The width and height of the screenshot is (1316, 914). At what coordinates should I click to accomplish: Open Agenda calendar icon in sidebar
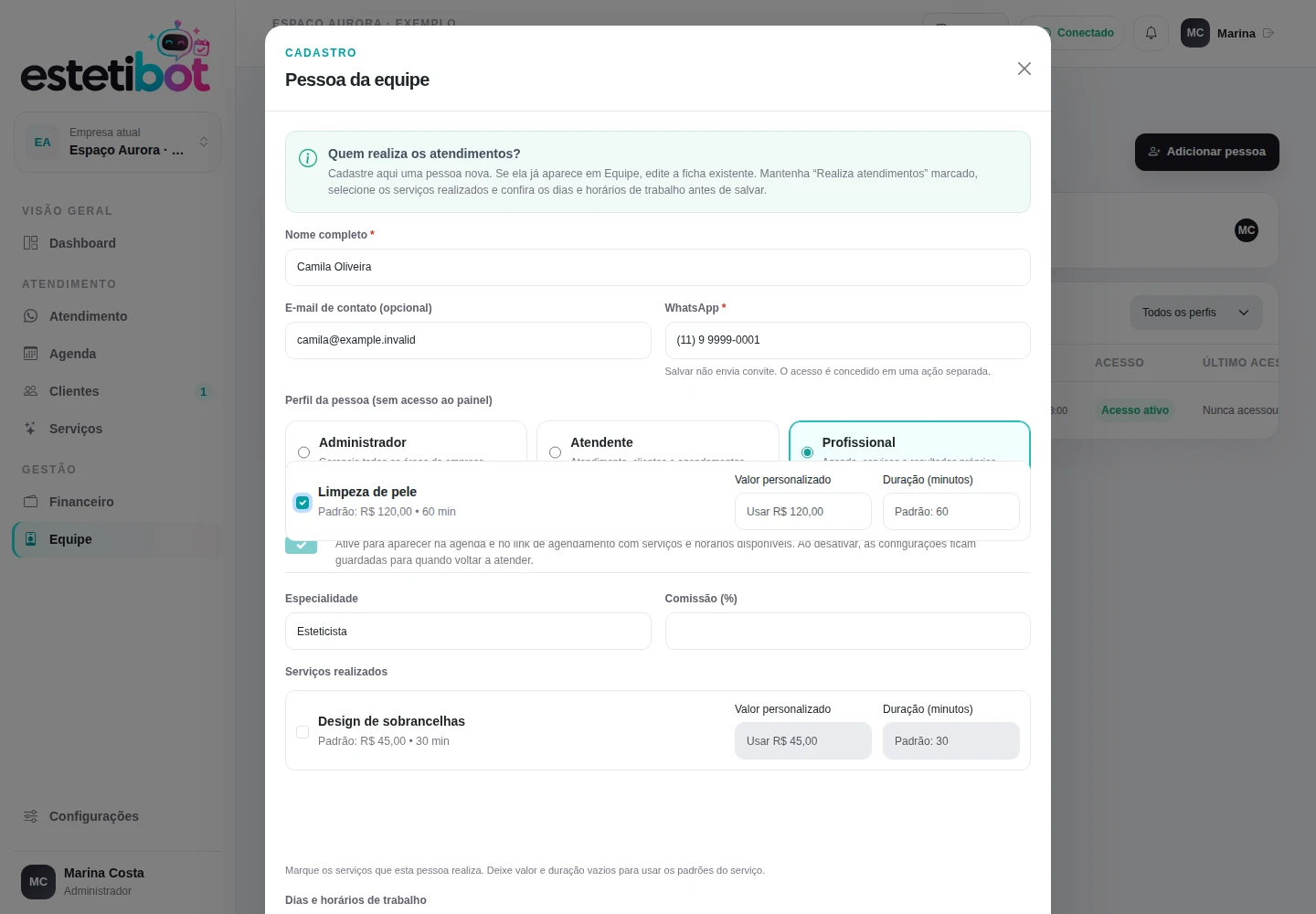(x=31, y=354)
